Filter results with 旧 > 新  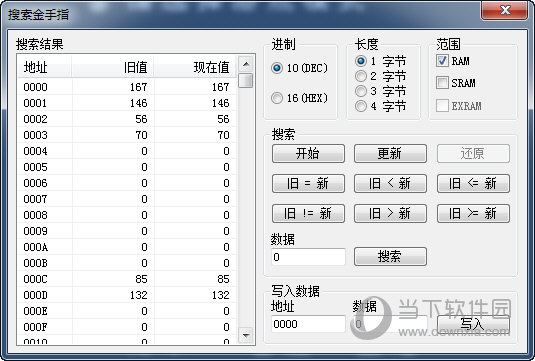click(390, 214)
